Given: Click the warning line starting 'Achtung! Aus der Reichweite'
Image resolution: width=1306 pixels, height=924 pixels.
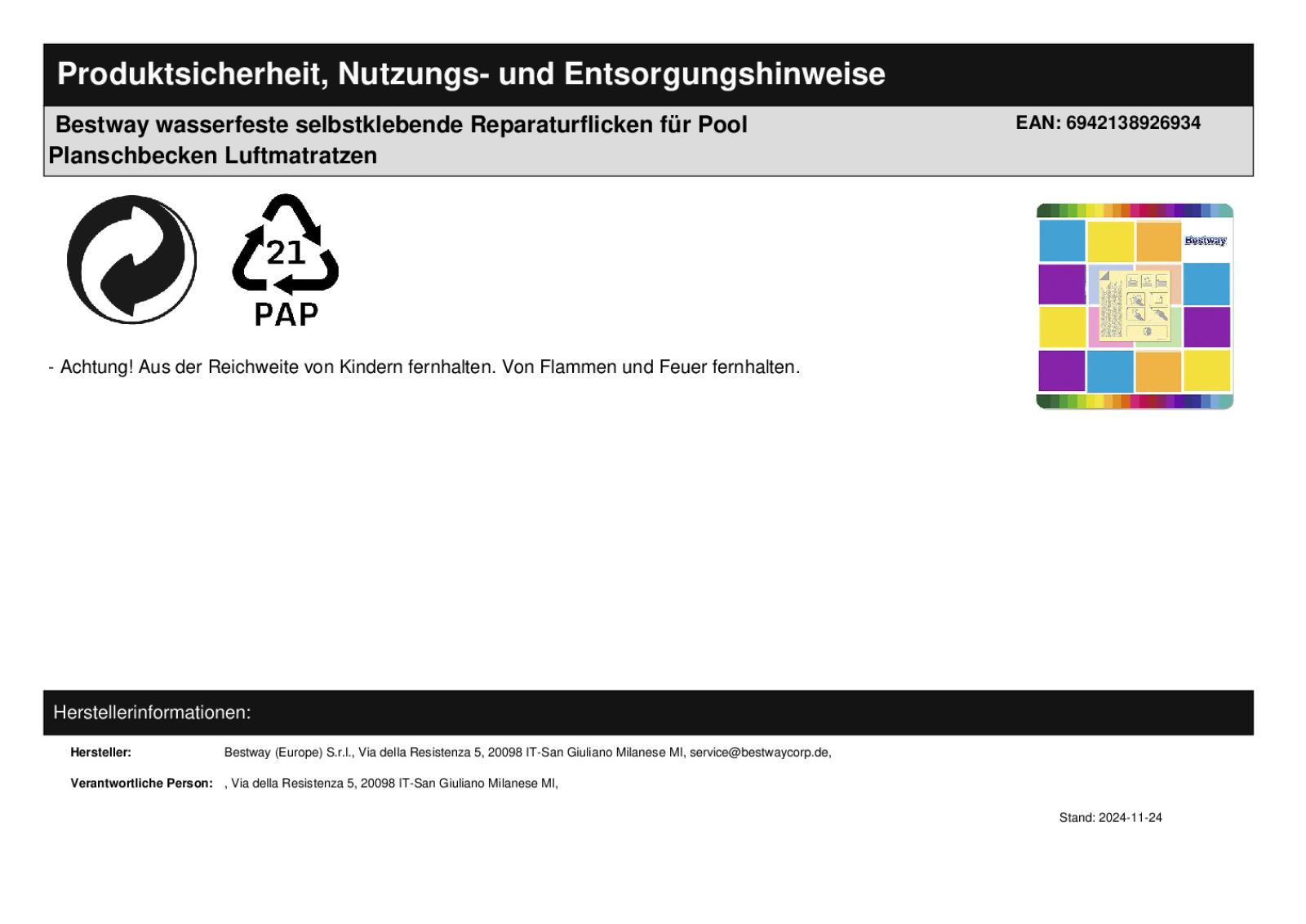Looking at the screenshot, I should (x=424, y=367).
